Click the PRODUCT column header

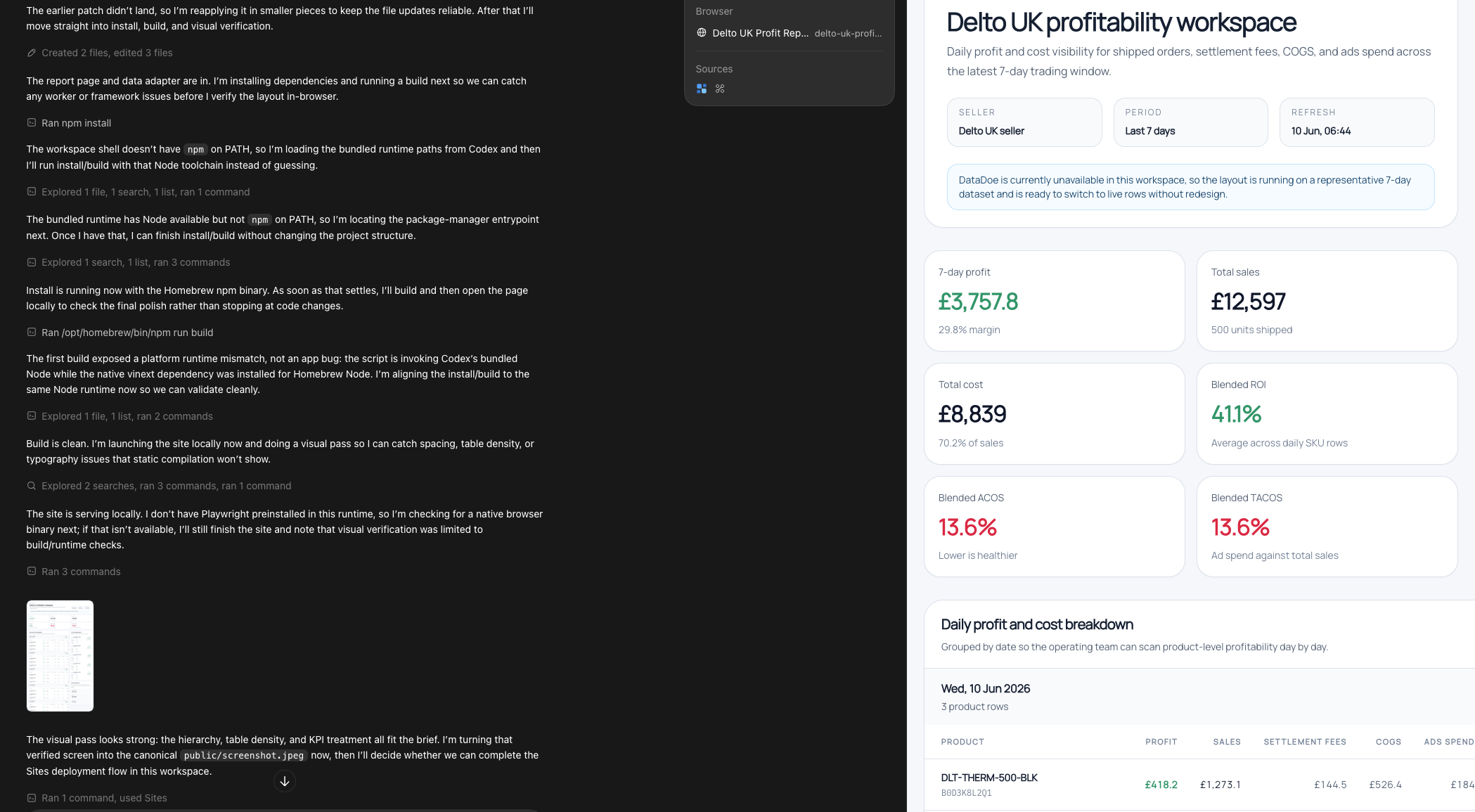coord(962,742)
